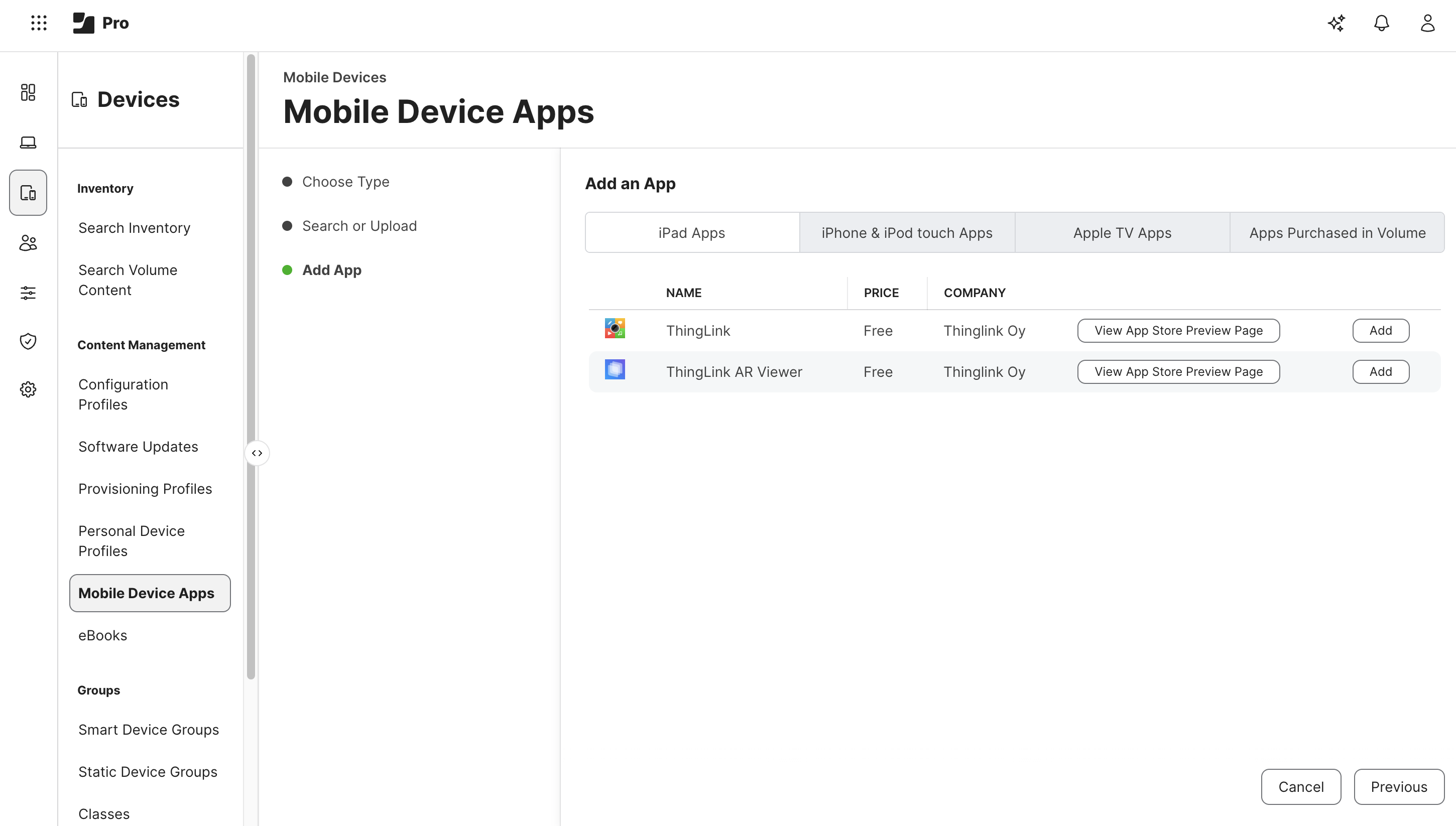Screen dimensions: 1456x826
Task: Click the ThingLink AR Viewer app icon
Action: tap(615, 369)
